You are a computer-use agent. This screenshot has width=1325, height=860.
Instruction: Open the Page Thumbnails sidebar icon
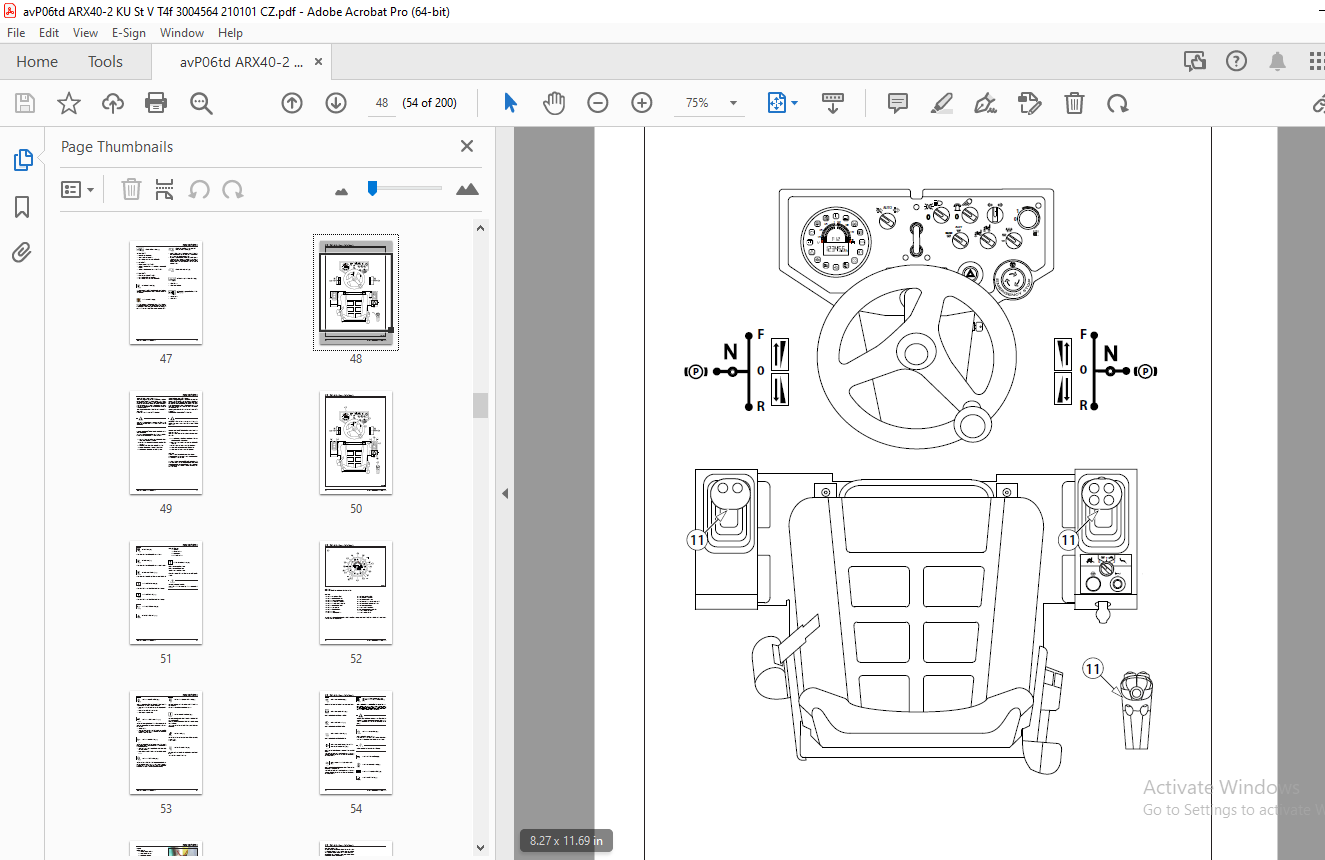pos(22,159)
